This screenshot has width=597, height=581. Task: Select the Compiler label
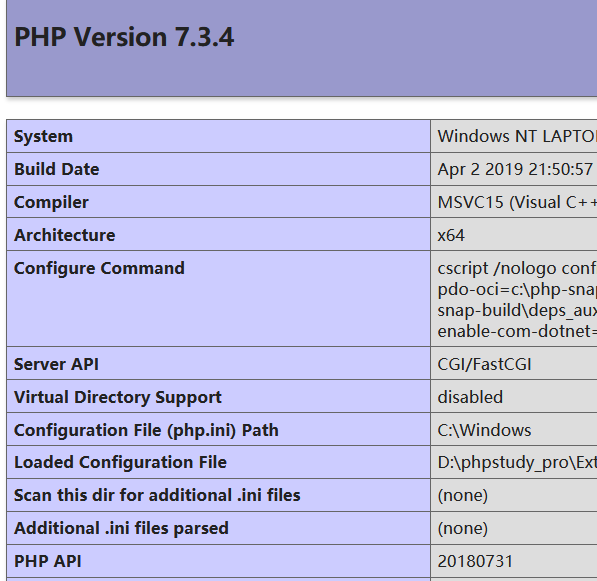(x=51, y=202)
